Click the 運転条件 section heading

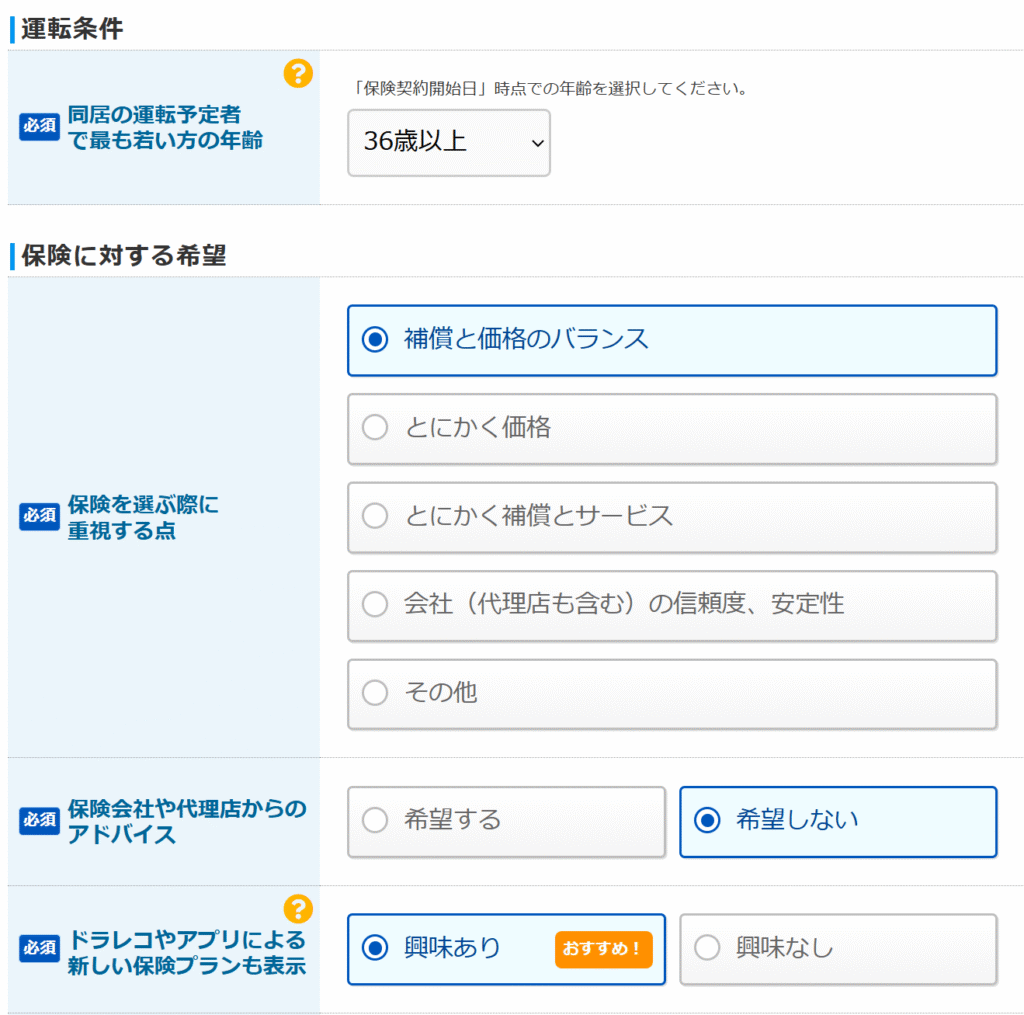pos(72,29)
